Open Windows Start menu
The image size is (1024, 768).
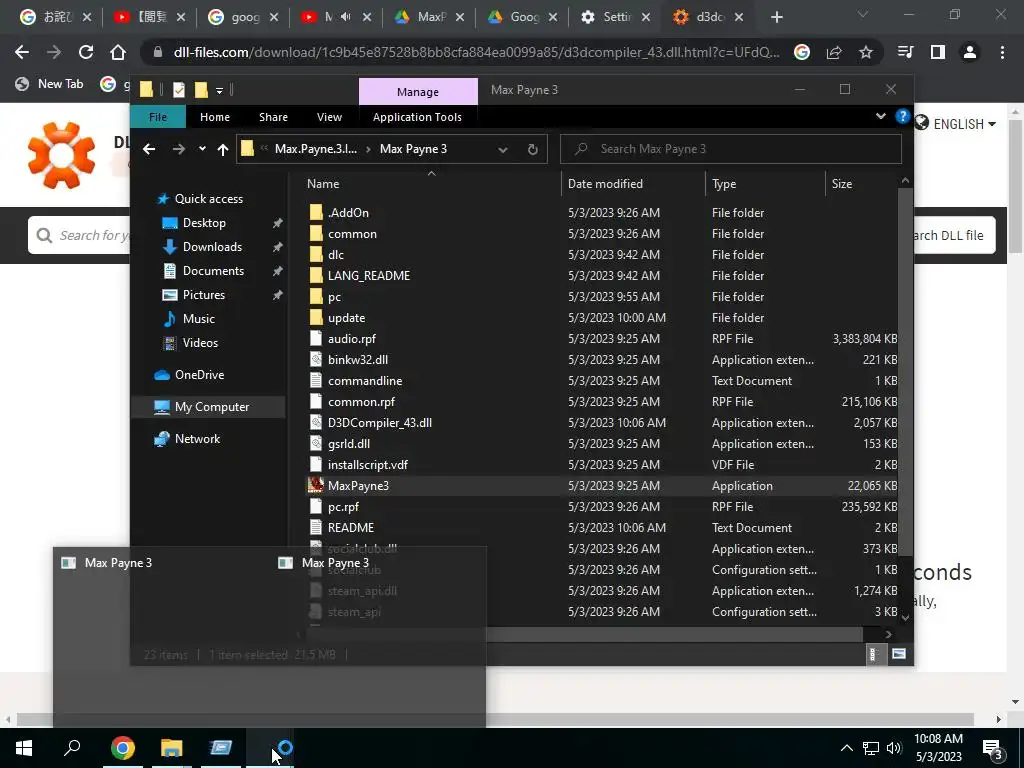point(24,748)
